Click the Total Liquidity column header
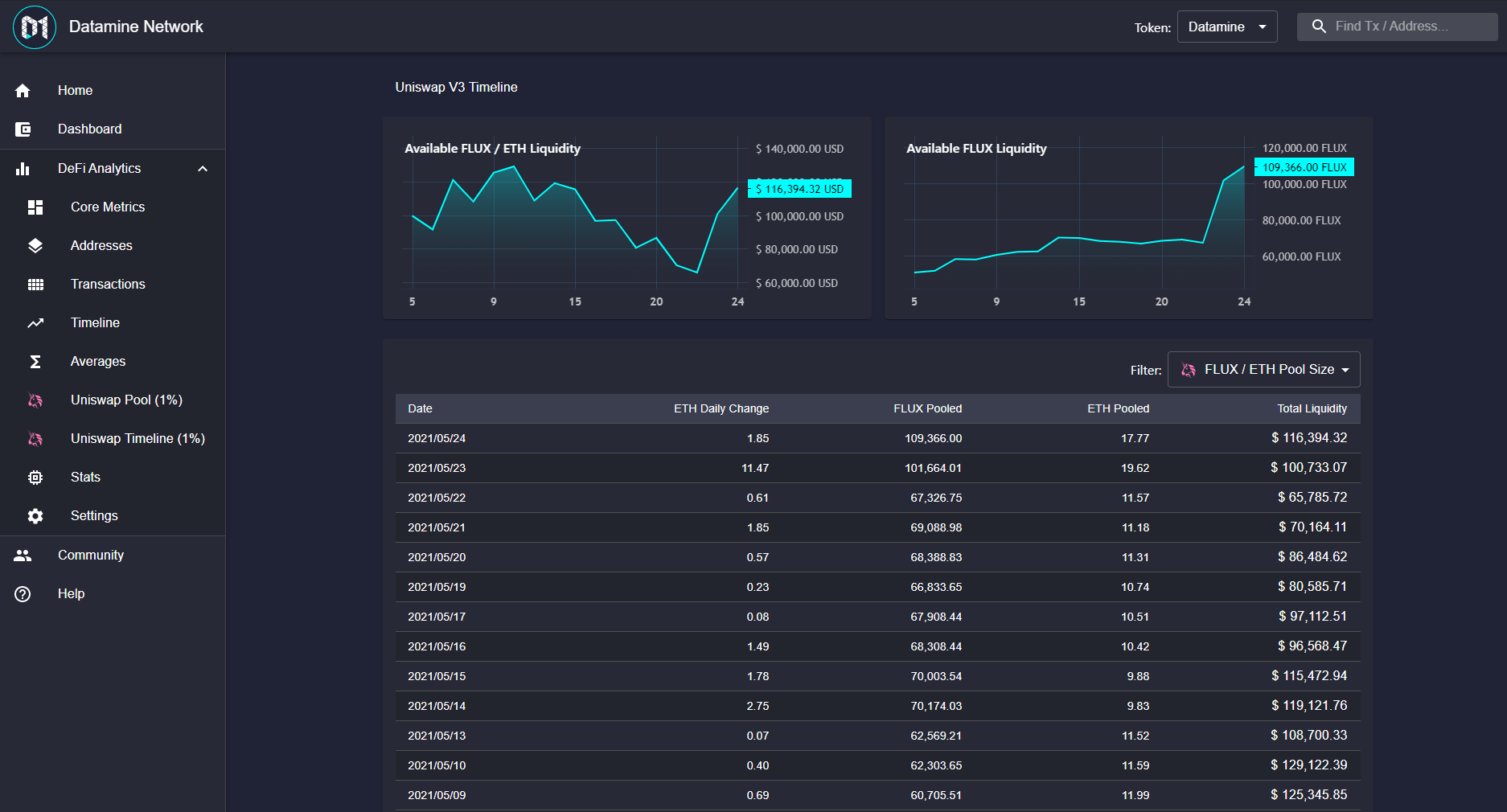The width and height of the screenshot is (1507, 812). [1312, 409]
